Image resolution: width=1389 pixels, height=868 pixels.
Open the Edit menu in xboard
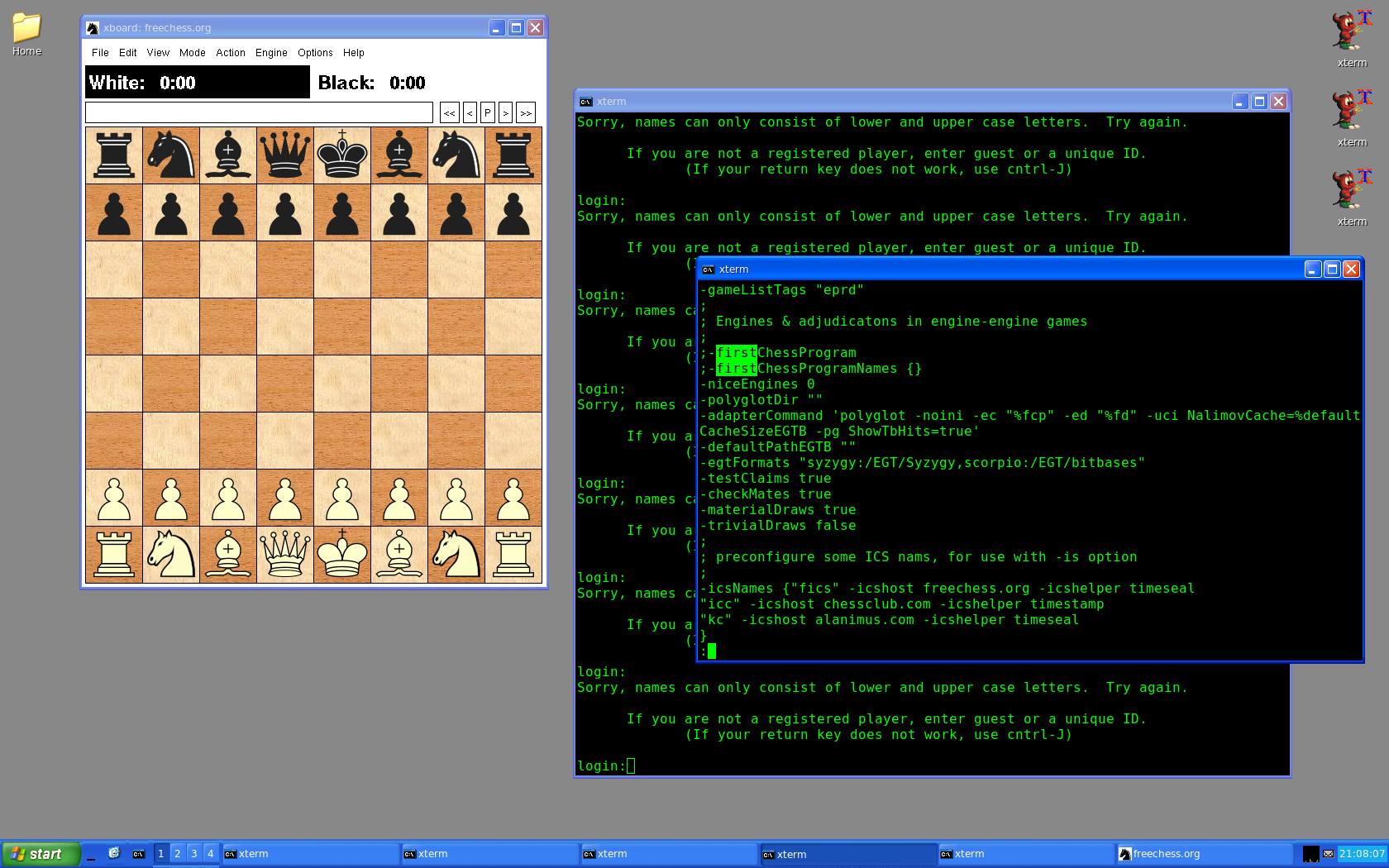click(x=127, y=53)
